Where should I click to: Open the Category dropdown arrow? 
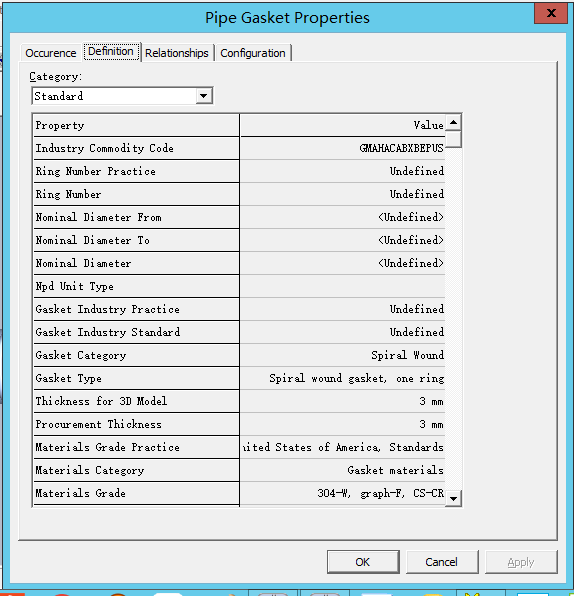click(204, 96)
